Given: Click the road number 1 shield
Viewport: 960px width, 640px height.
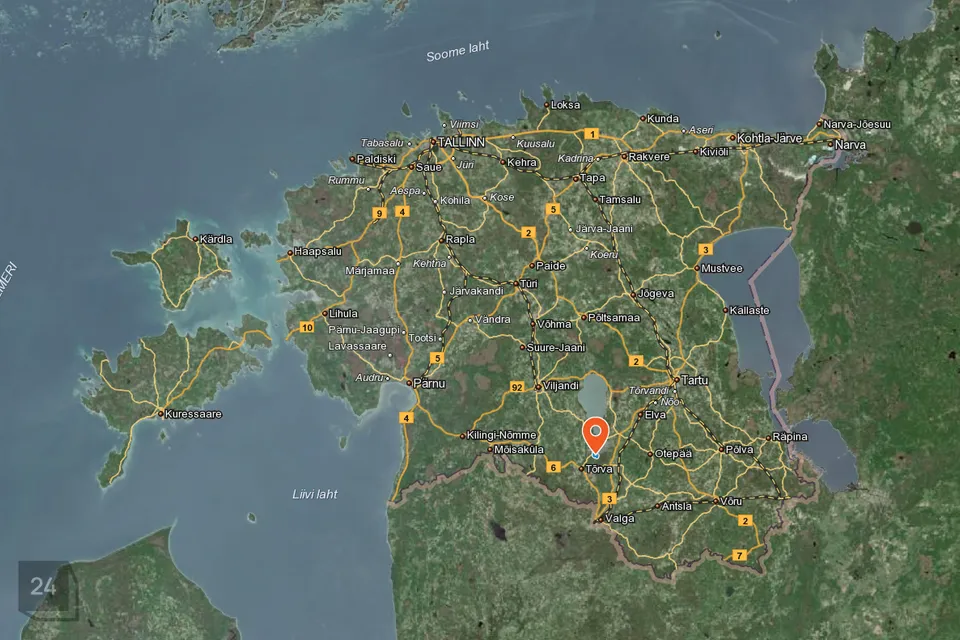Looking at the screenshot, I should tap(591, 133).
